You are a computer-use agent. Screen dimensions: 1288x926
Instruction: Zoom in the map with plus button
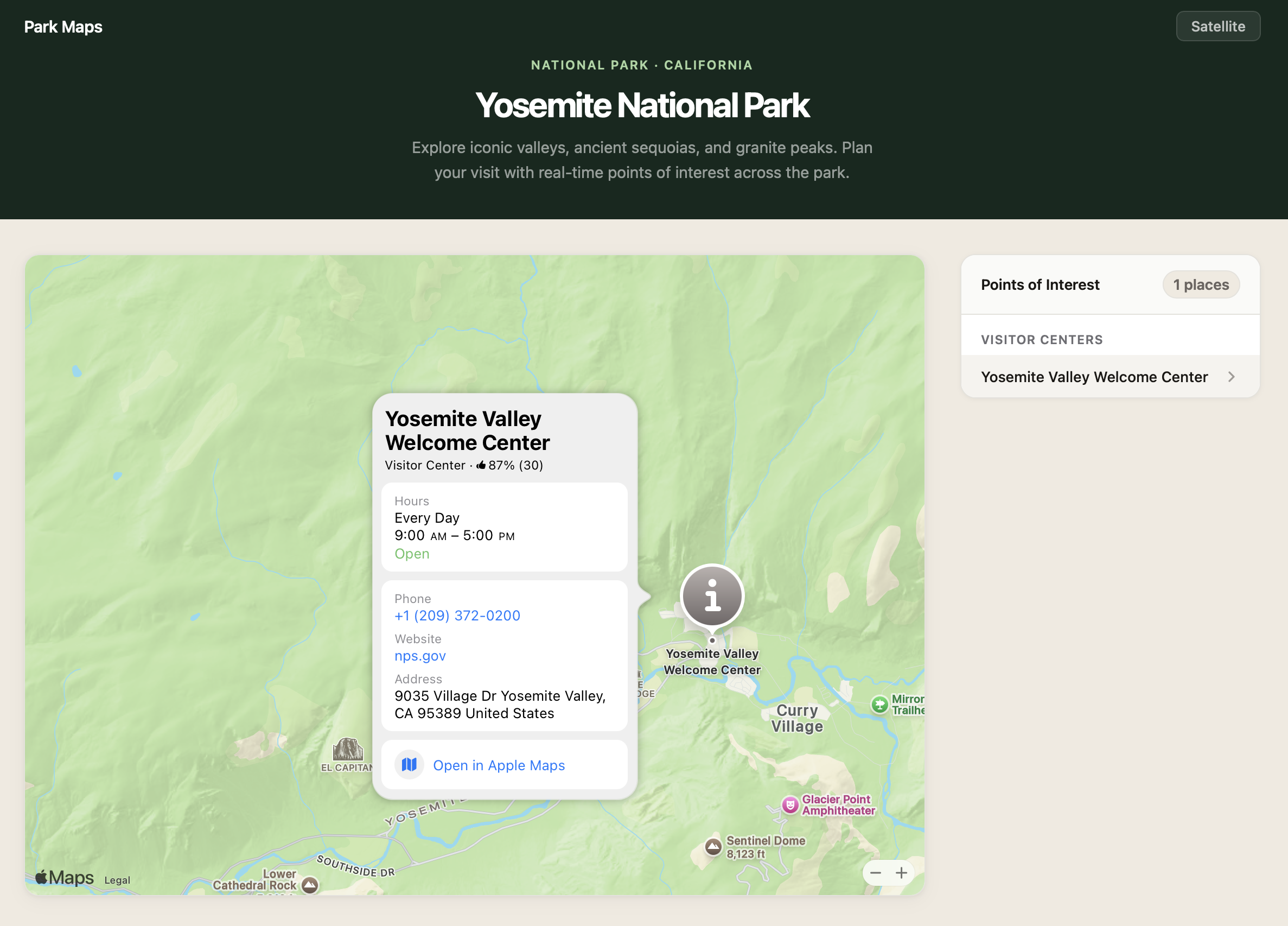[x=901, y=873]
